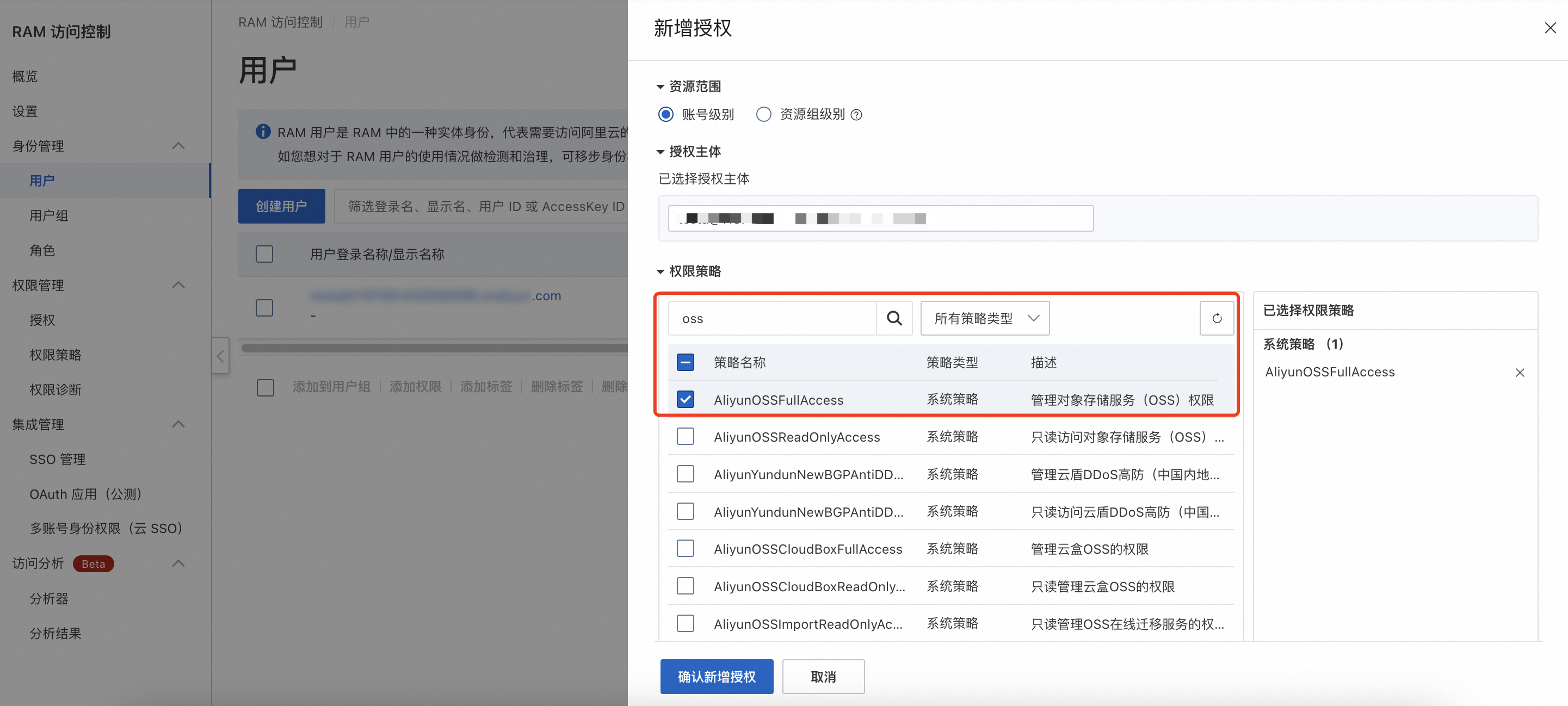The height and width of the screenshot is (706, 1568).
Task: Collapse the 权限策略 section
Action: [660, 271]
